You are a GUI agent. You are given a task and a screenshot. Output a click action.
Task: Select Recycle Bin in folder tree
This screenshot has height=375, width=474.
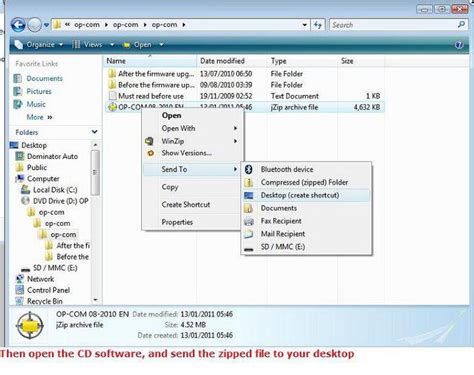tap(39, 301)
